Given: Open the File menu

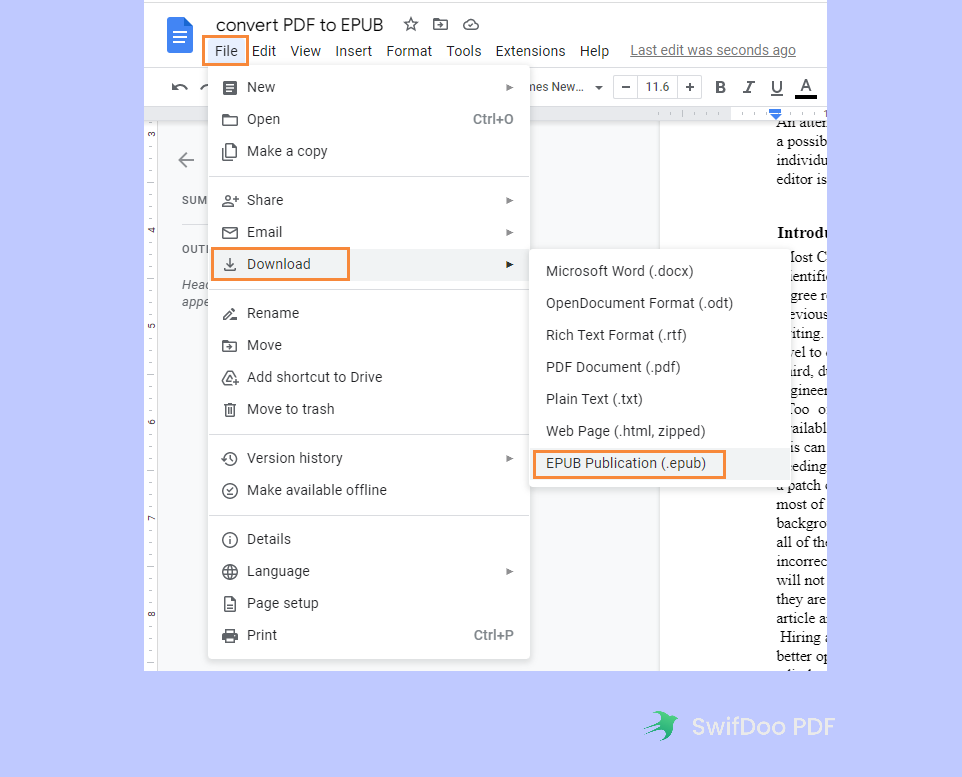Looking at the screenshot, I should (226, 51).
